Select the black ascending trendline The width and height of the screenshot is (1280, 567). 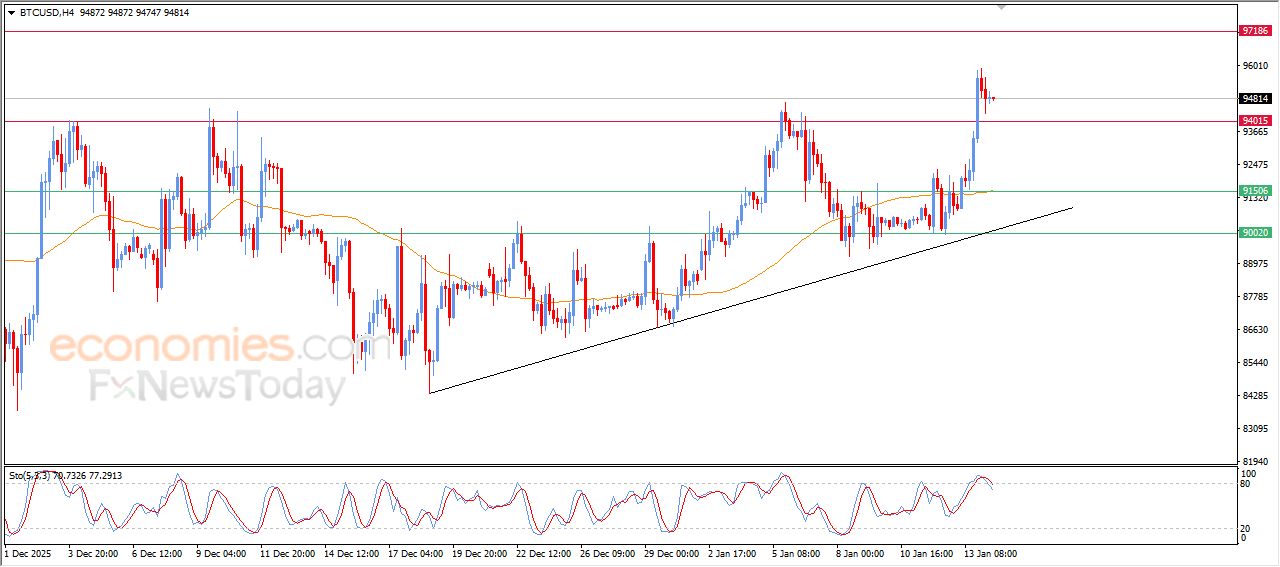click(x=750, y=299)
